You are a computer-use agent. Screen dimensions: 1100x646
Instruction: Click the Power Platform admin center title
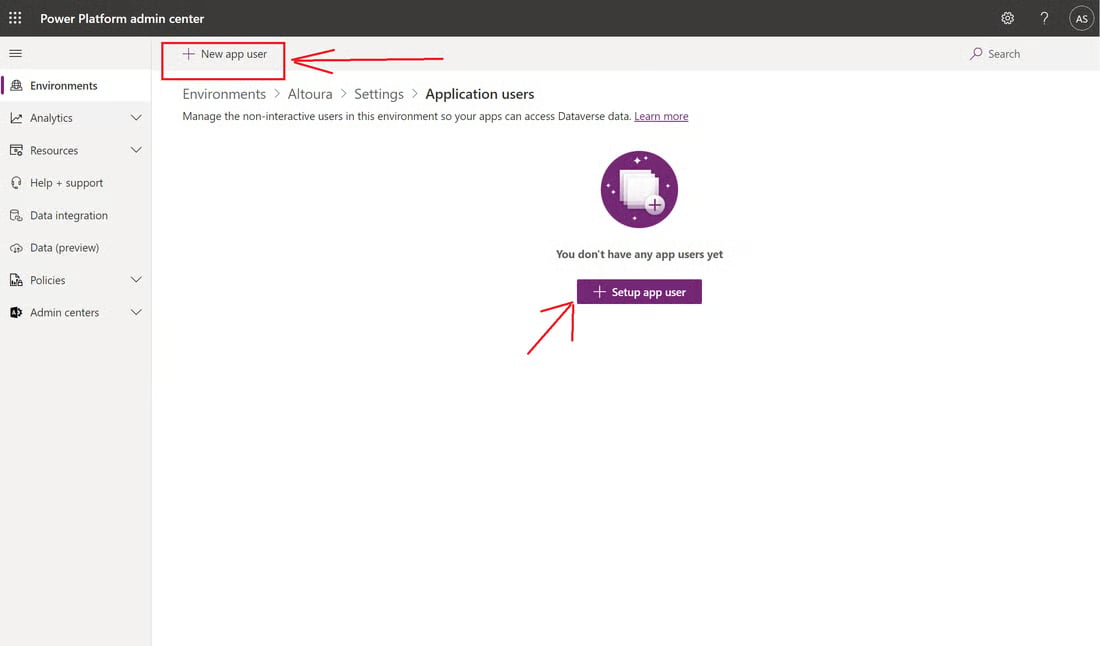(x=122, y=18)
